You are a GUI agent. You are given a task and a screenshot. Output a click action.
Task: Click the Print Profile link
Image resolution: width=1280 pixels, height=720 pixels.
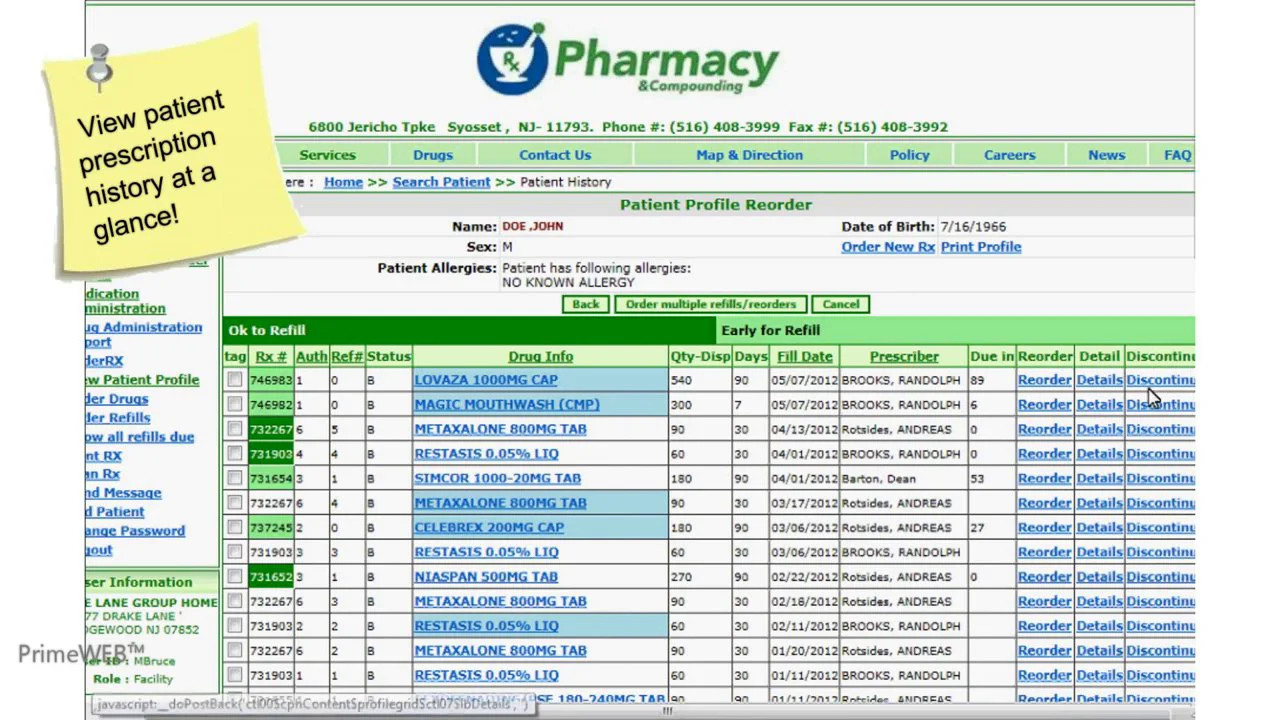click(x=981, y=247)
